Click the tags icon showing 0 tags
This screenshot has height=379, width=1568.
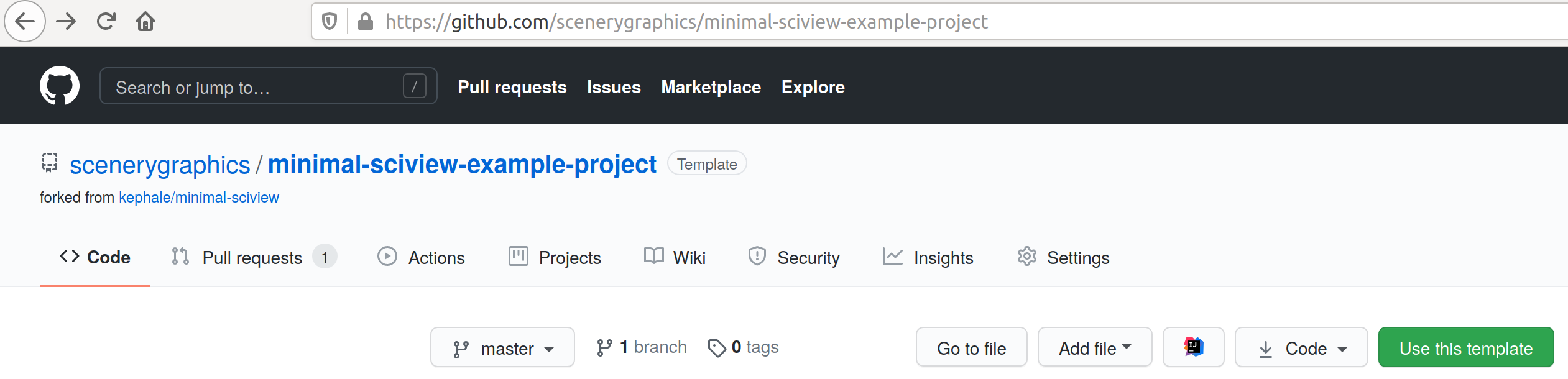[717, 348]
